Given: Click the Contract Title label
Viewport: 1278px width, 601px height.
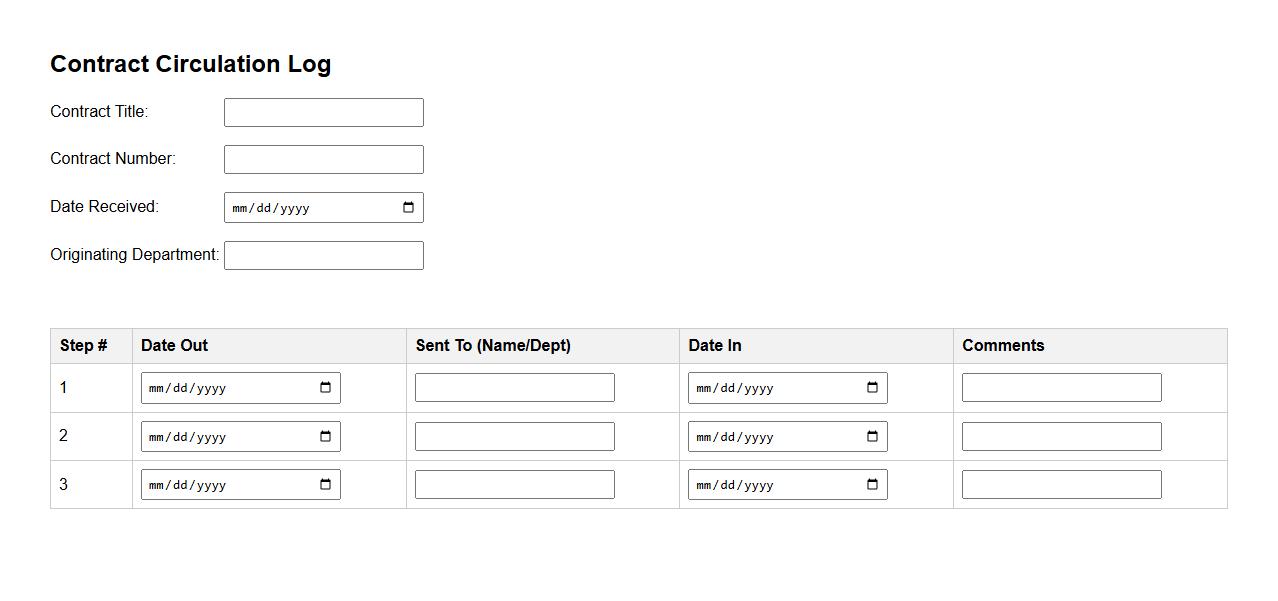Looking at the screenshot, I should (x=99, y=112).
